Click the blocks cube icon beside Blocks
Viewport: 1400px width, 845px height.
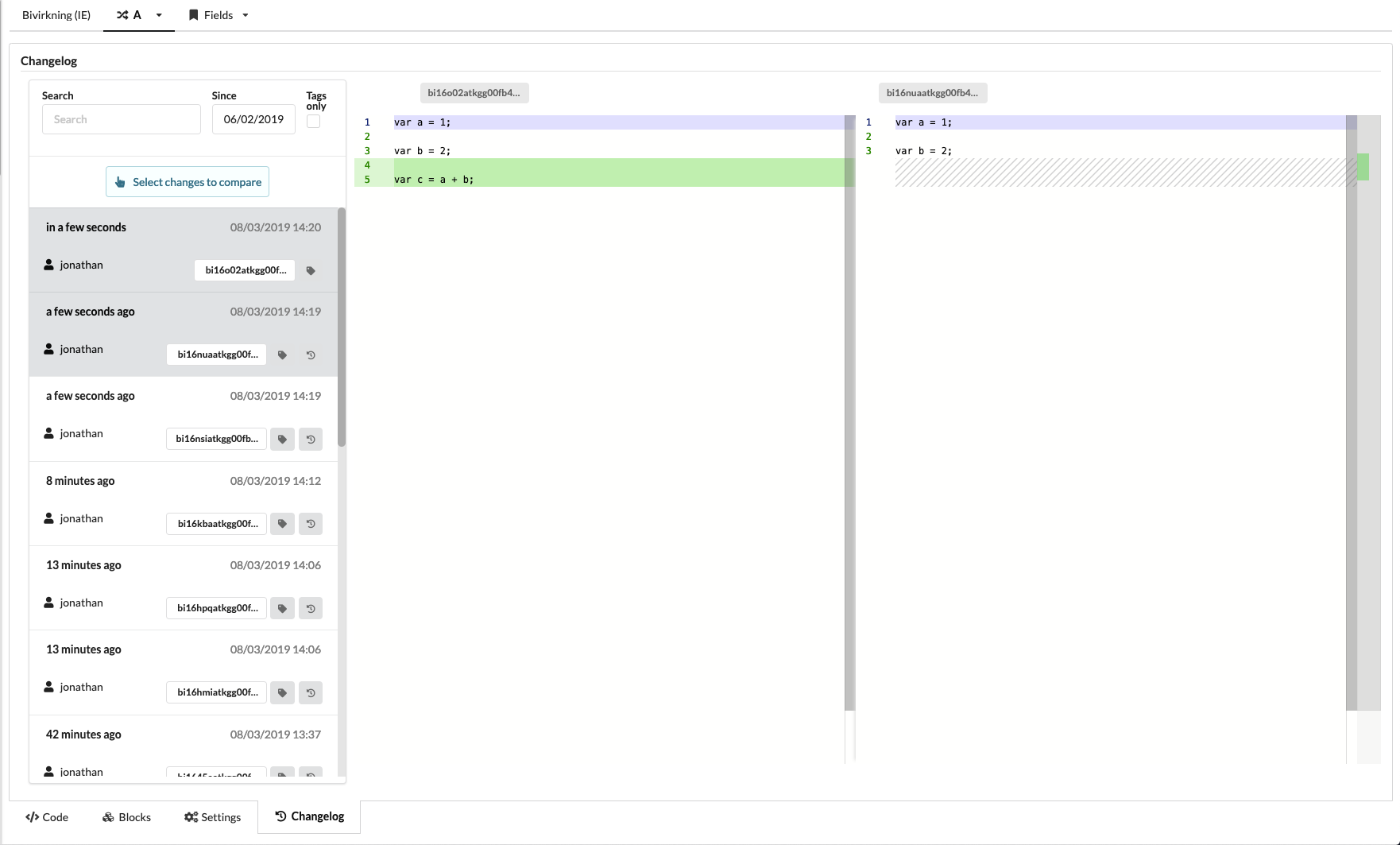coord(107,816)
